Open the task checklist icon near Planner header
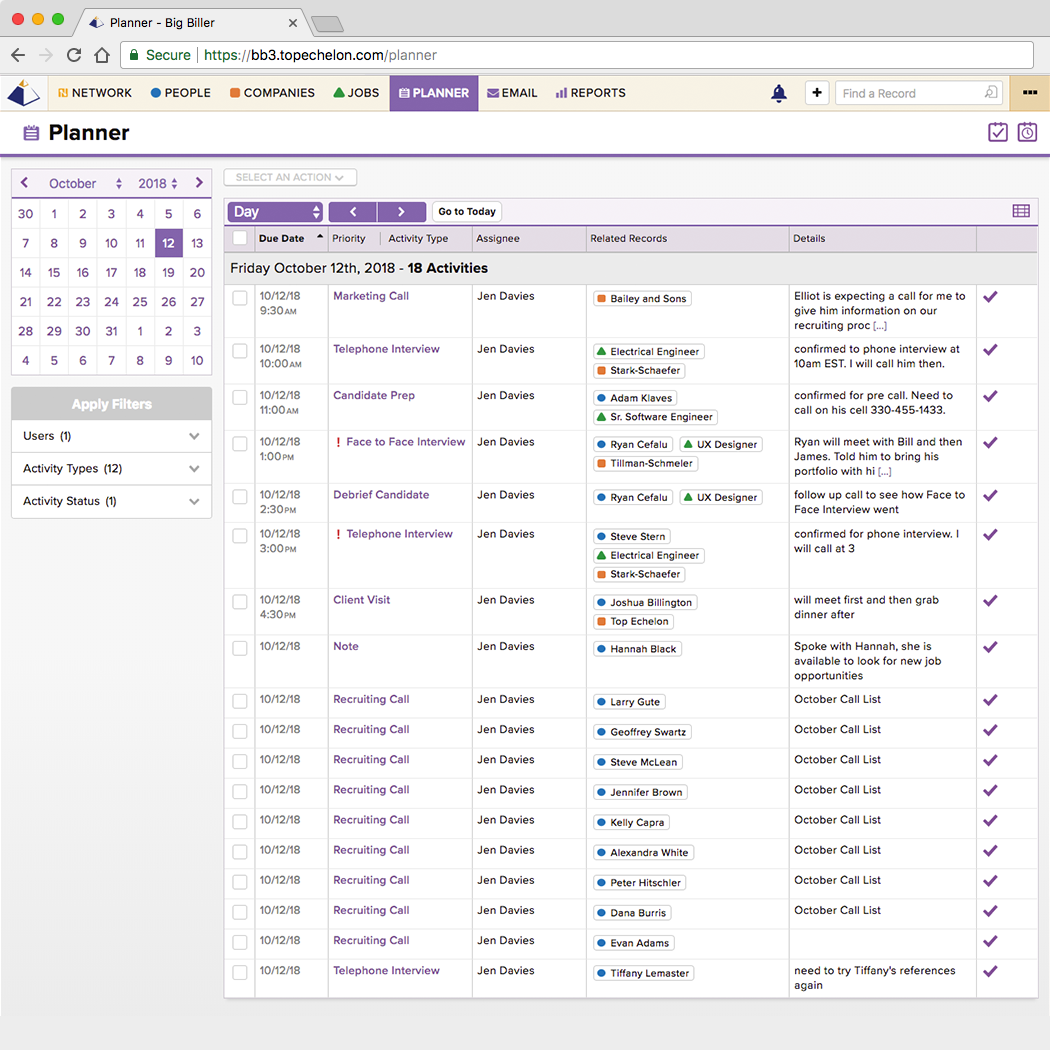The height and width of the screenshot is (1050, 1050). tap(997, 132)
